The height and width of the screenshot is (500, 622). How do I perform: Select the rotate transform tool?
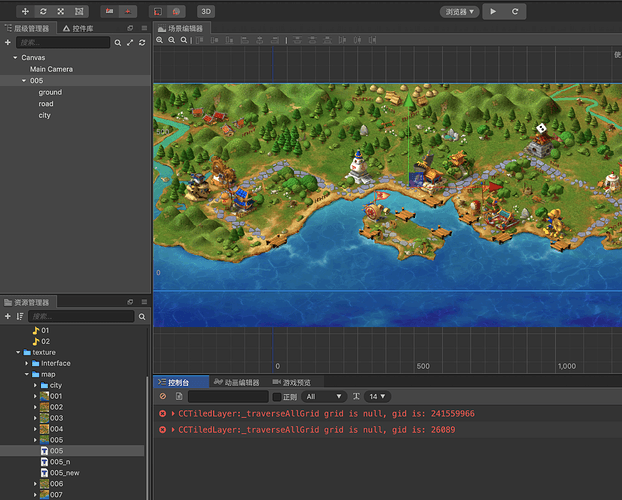point(43,11)
